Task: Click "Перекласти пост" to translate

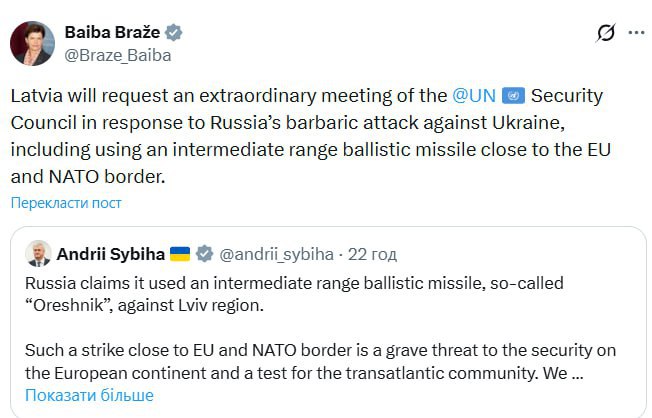Action: click(x=66, y=203)
